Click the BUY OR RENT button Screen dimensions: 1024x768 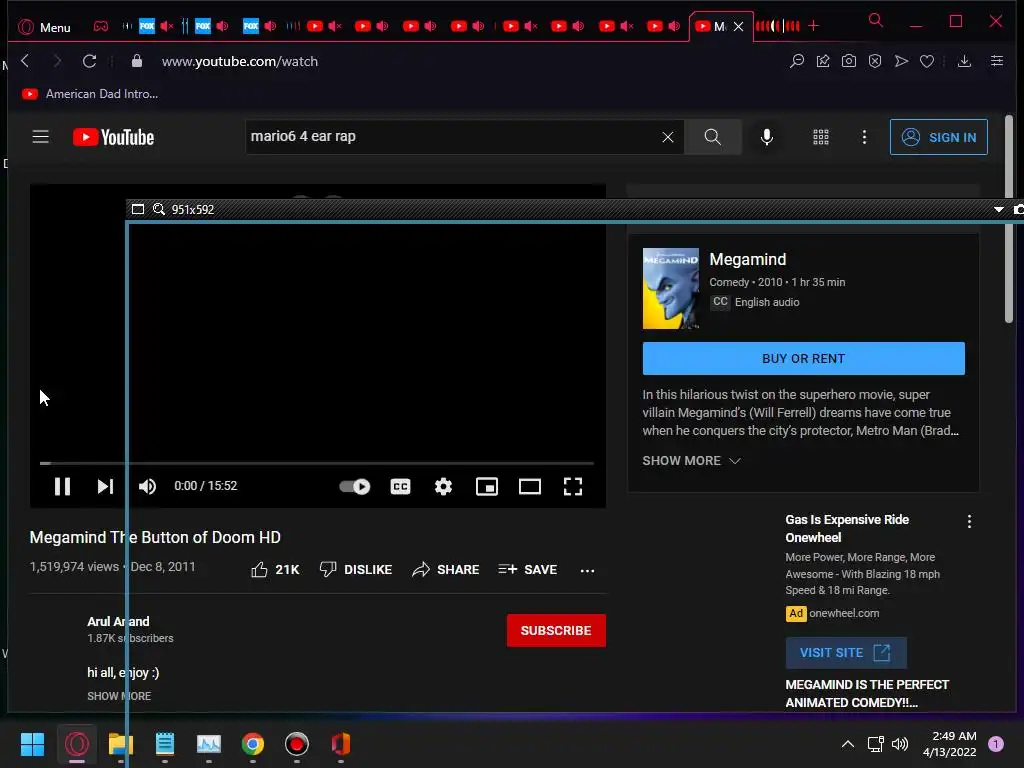(x=803, y=359)
